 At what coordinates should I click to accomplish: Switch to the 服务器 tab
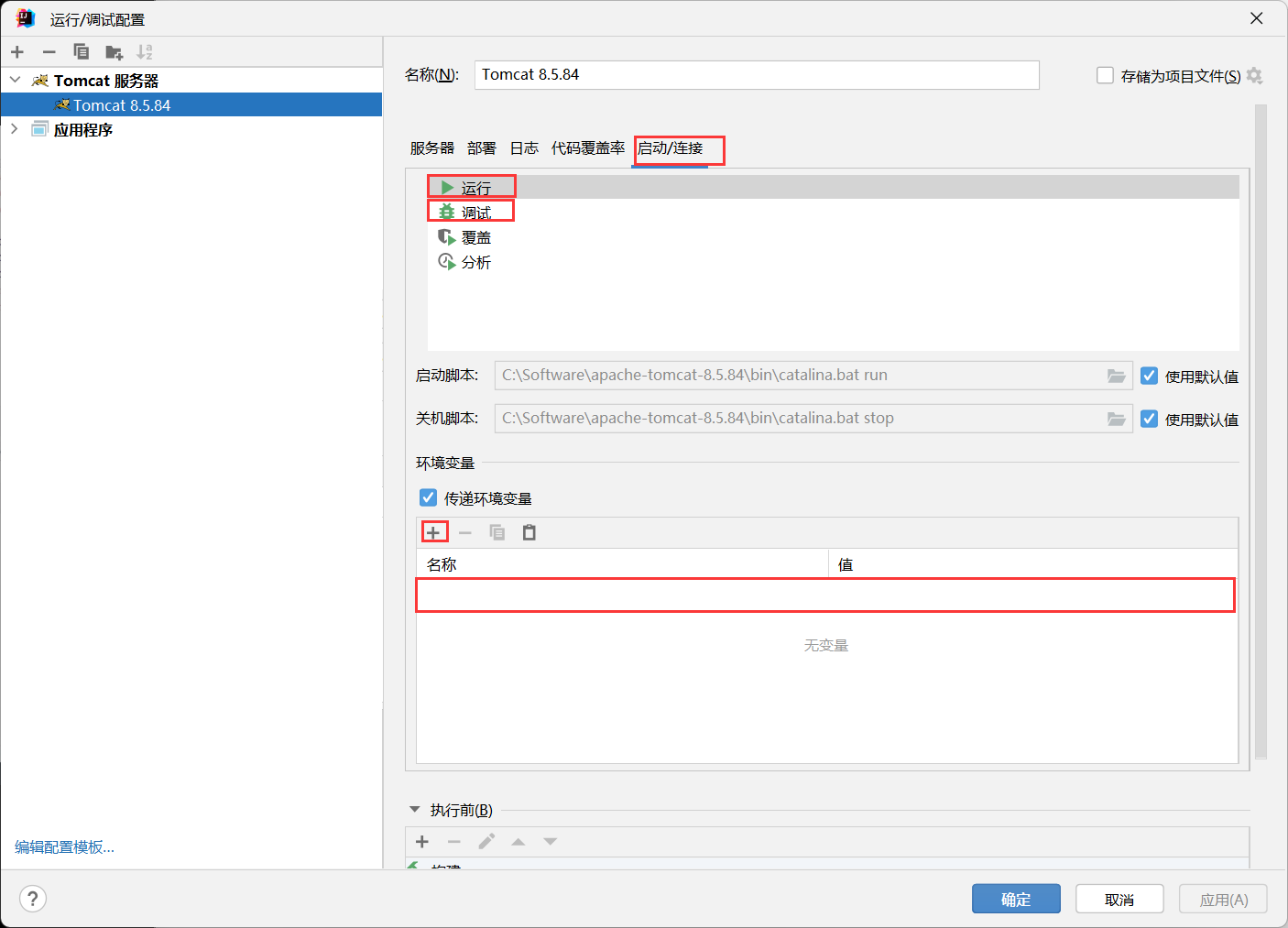(x=432, y=148)
